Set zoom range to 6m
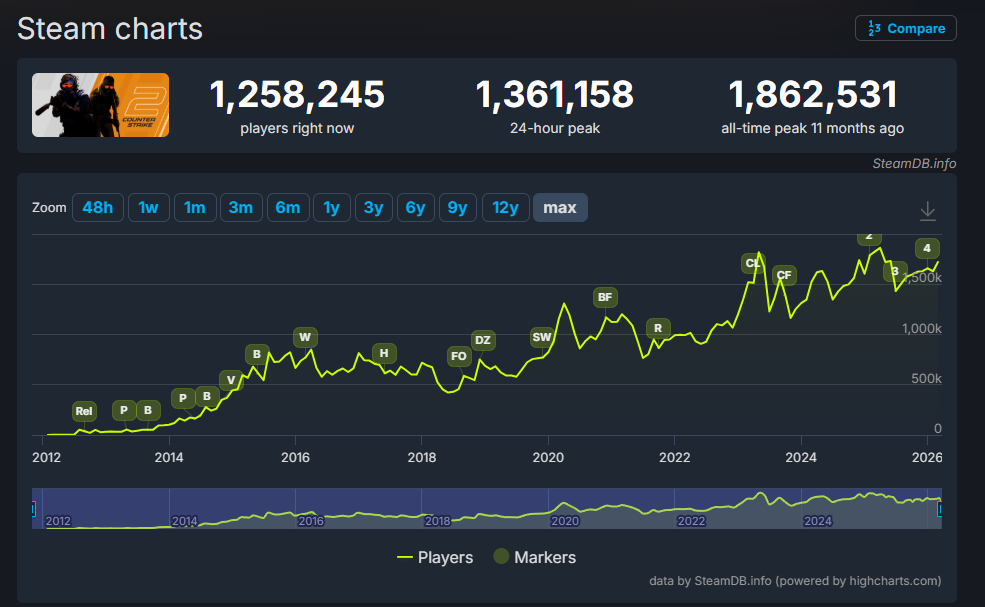The image size is (985, 607). click(288, 207)
